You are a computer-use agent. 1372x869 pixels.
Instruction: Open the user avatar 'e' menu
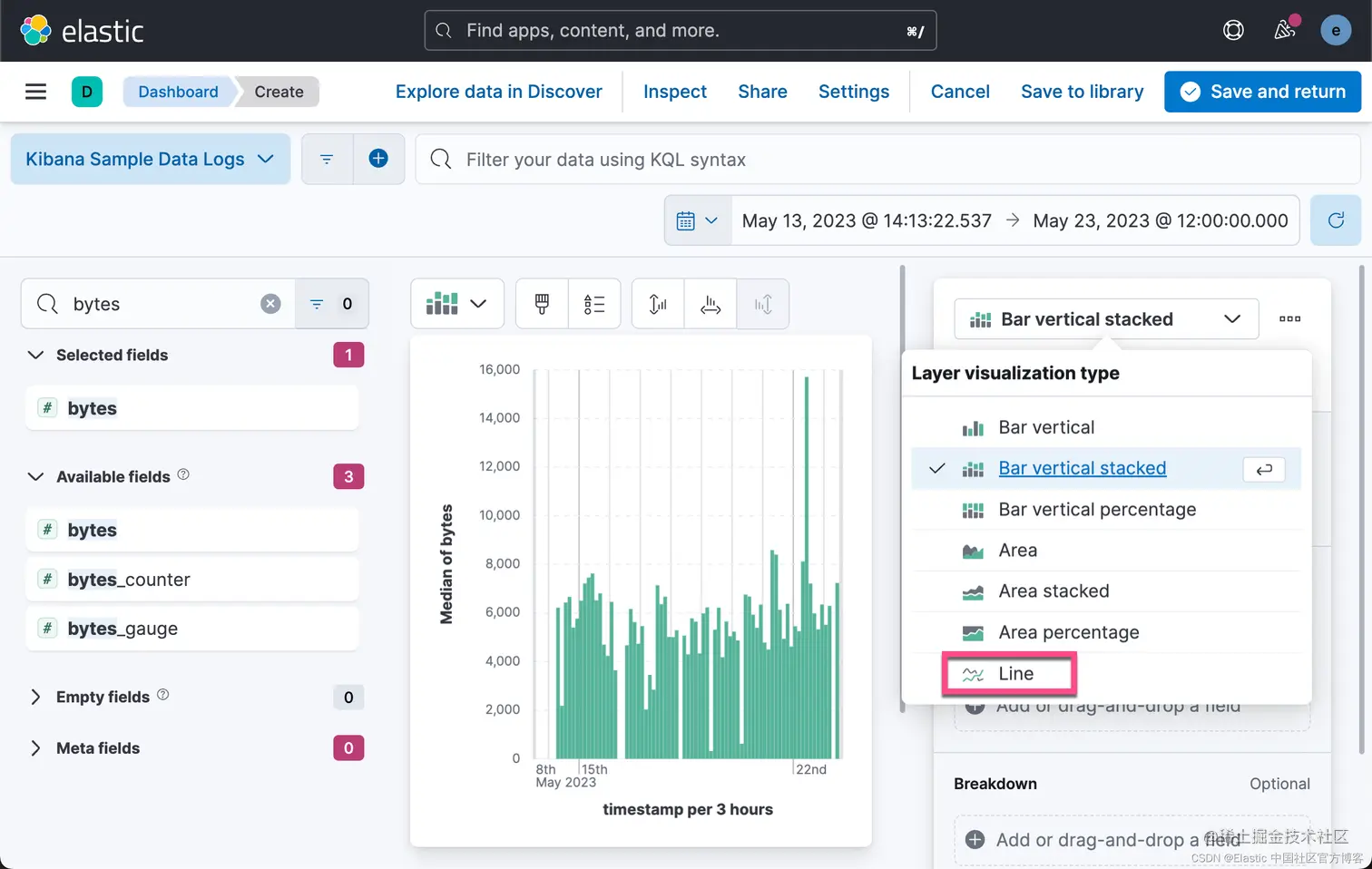click(x=1335, y=31)
